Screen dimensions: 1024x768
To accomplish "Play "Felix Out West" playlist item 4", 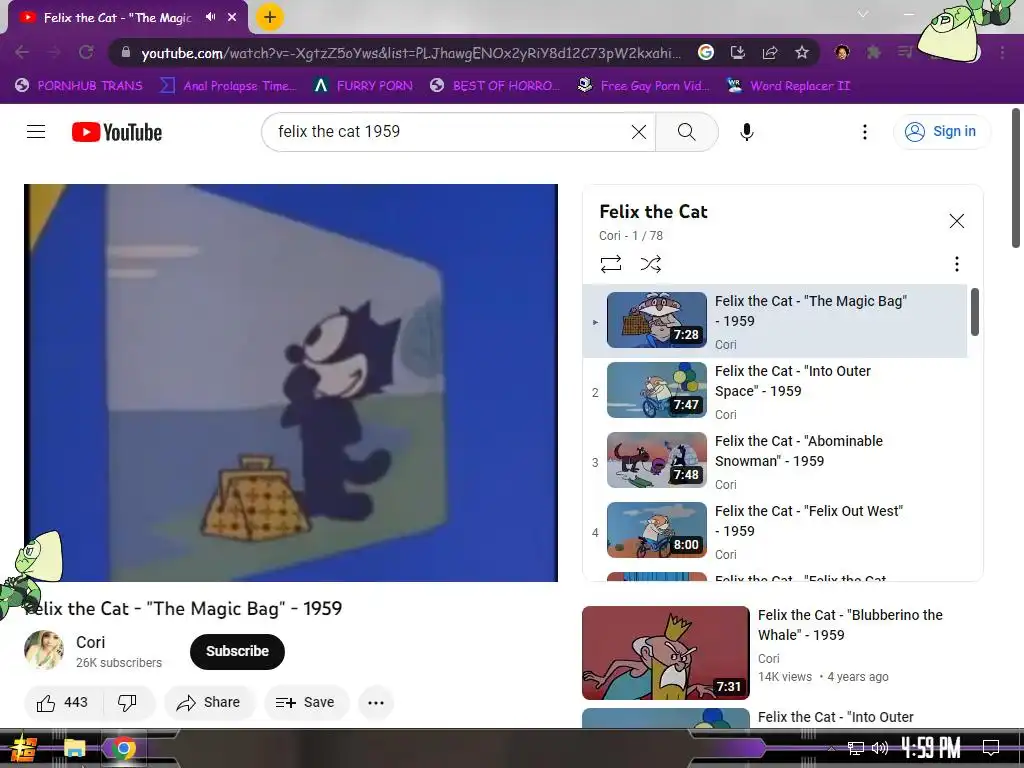I will (x=775, y=530).
